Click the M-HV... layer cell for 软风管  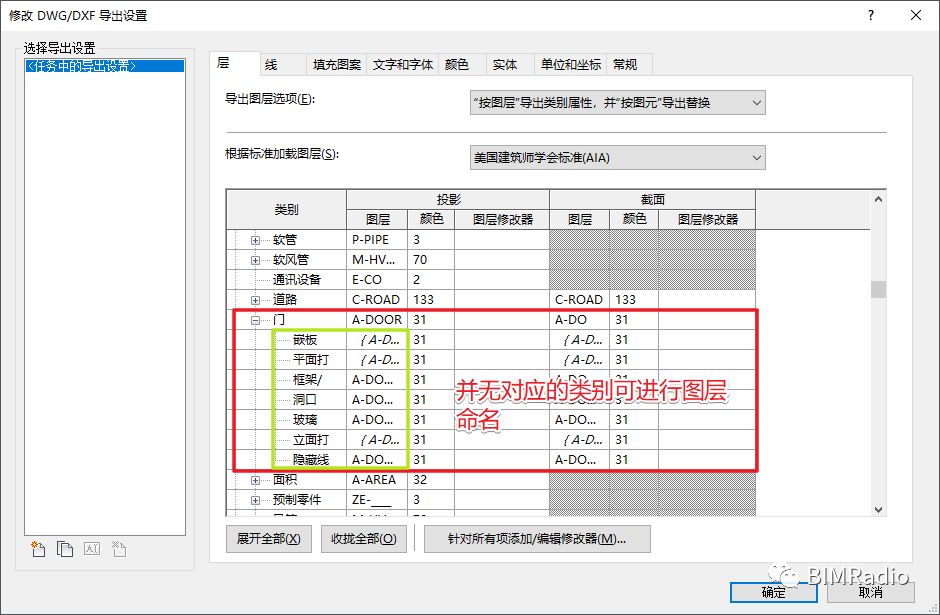tap(377, 260)
